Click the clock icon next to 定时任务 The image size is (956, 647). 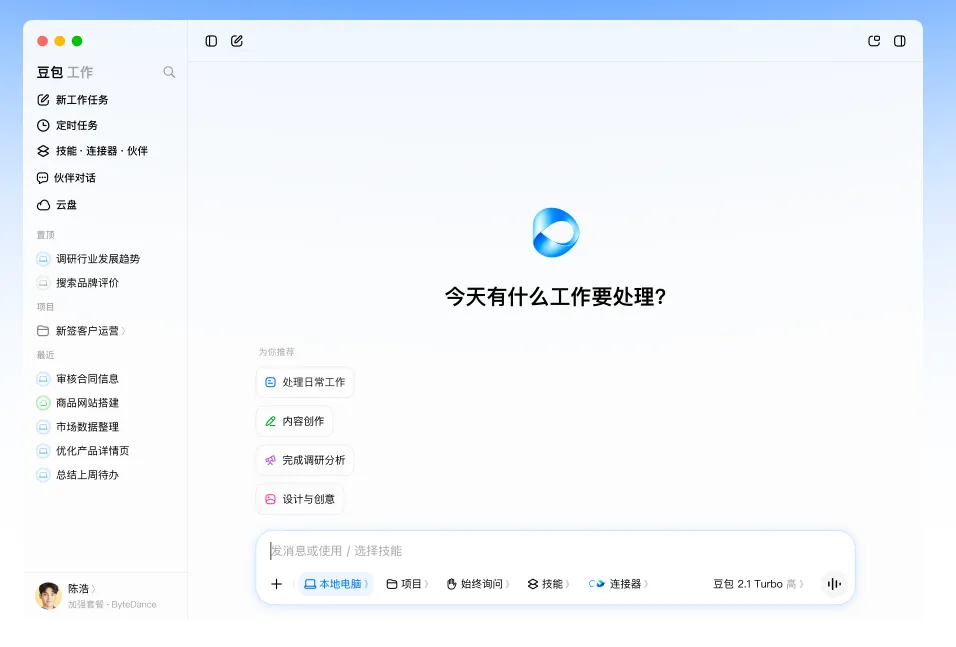(43, 125)
